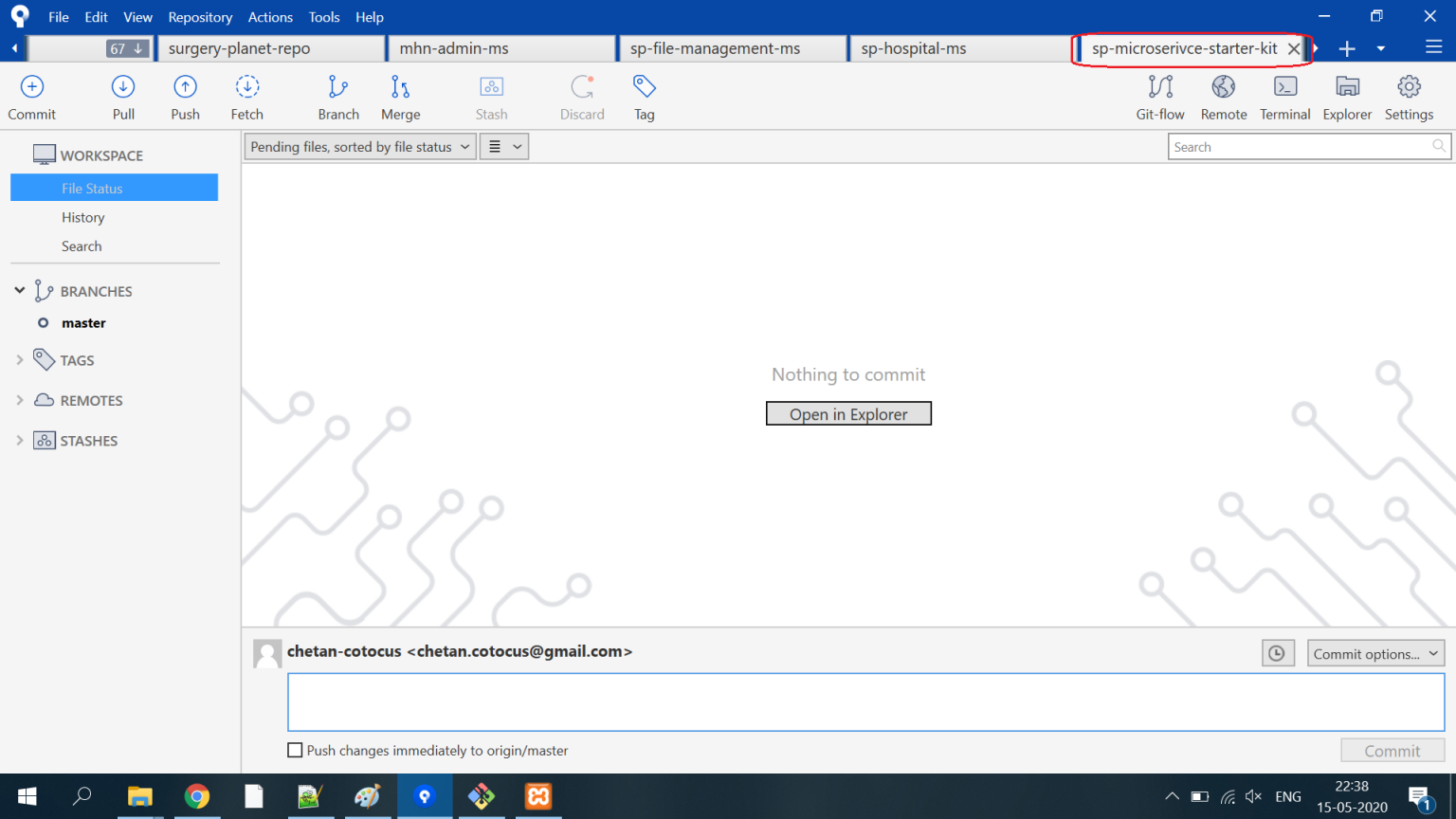Click the tab showing 67 behind

coord(90,48)
